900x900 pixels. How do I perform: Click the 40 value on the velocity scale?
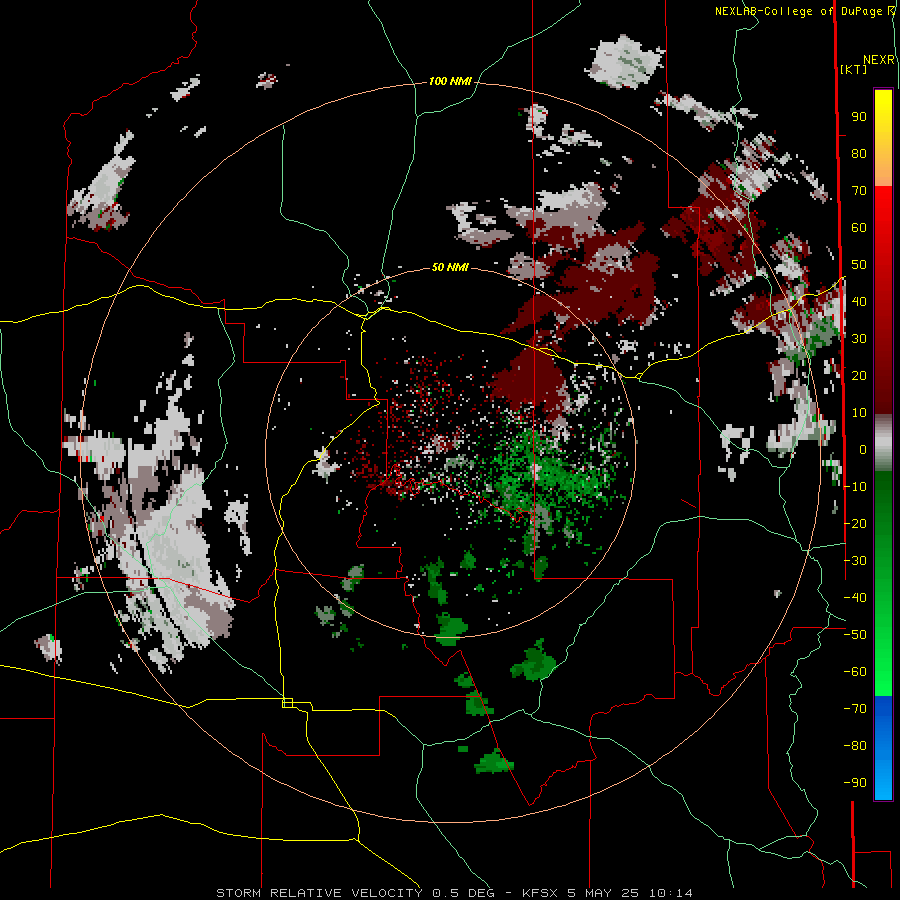click(x=859, y=302)
